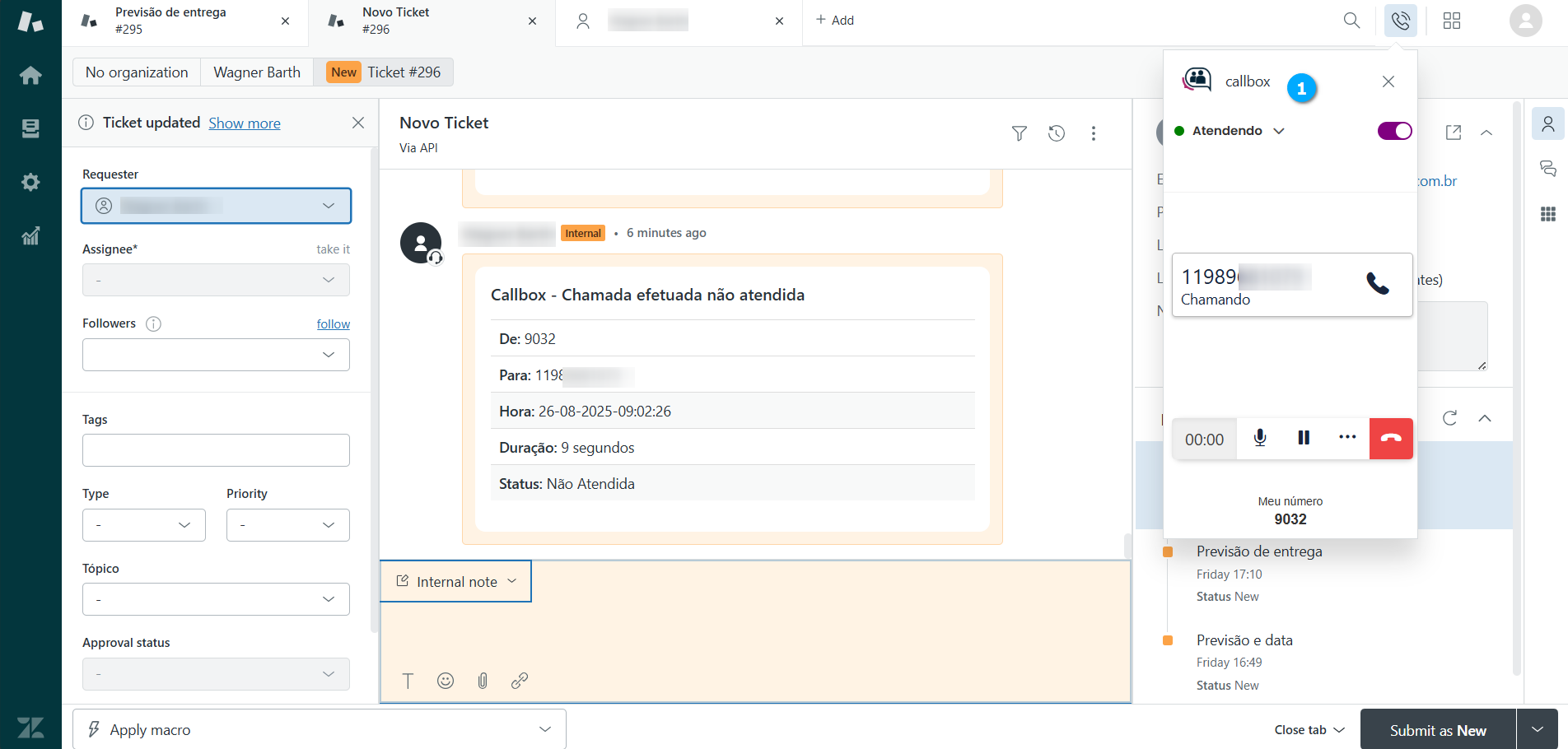
Task: Open the Priority dropdown
Action: coord(287,525)
